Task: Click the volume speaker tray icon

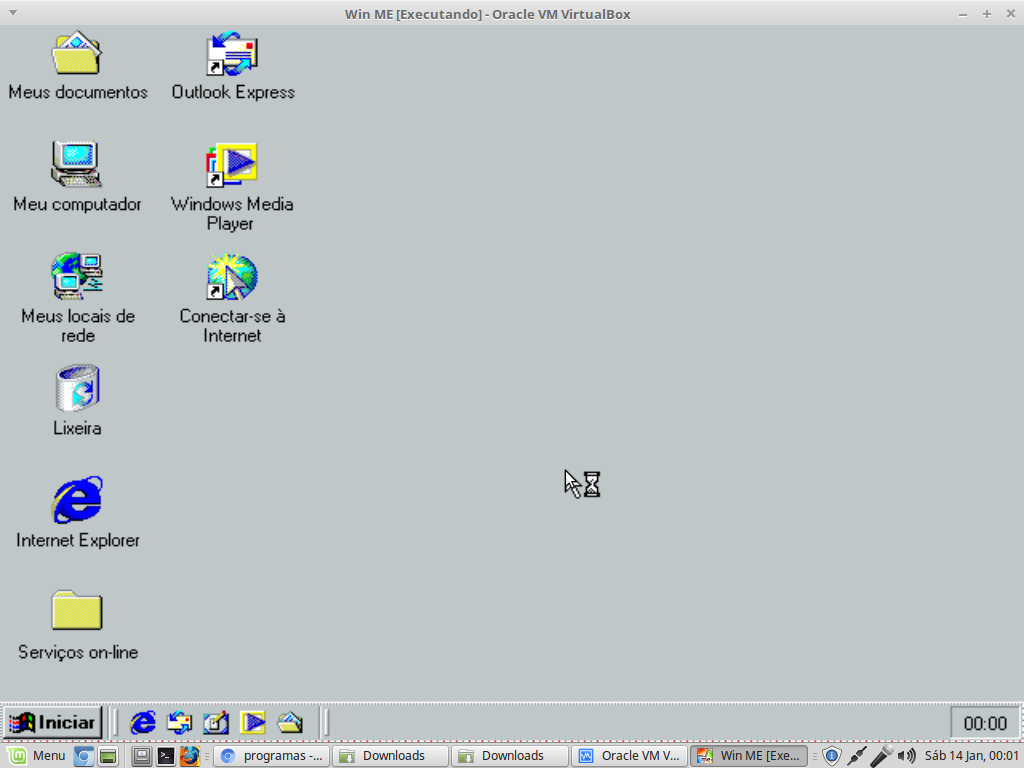Action: tap(906, 756)
